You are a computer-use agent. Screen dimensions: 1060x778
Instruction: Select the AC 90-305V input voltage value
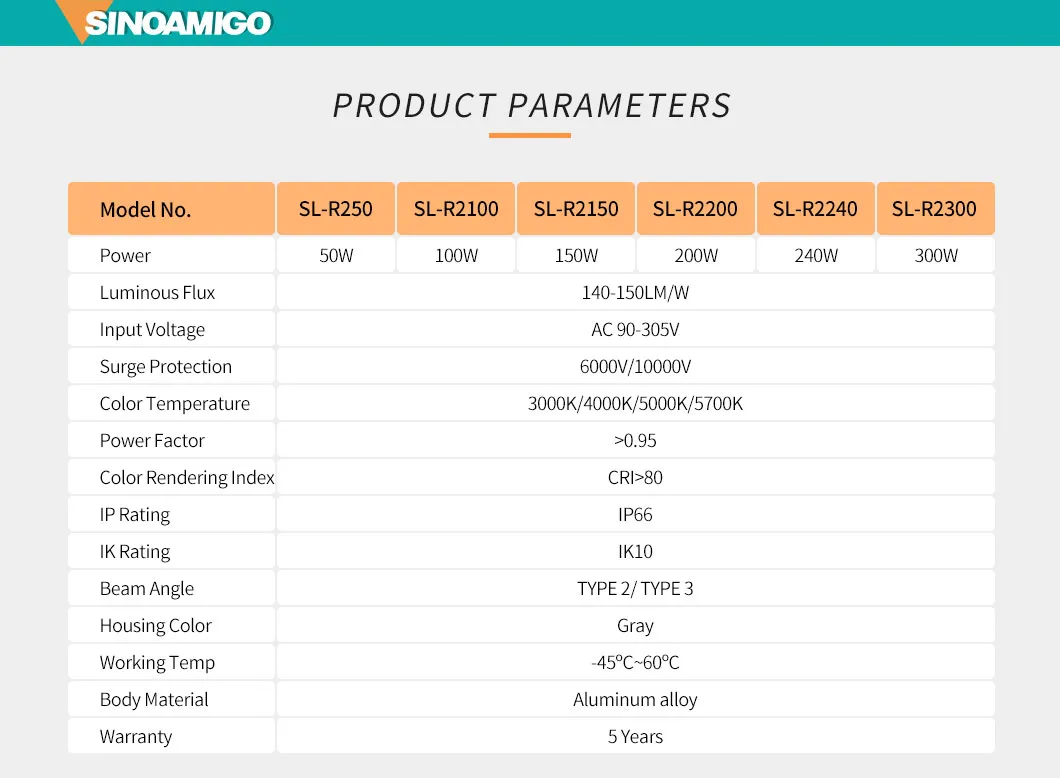(635, 330)
